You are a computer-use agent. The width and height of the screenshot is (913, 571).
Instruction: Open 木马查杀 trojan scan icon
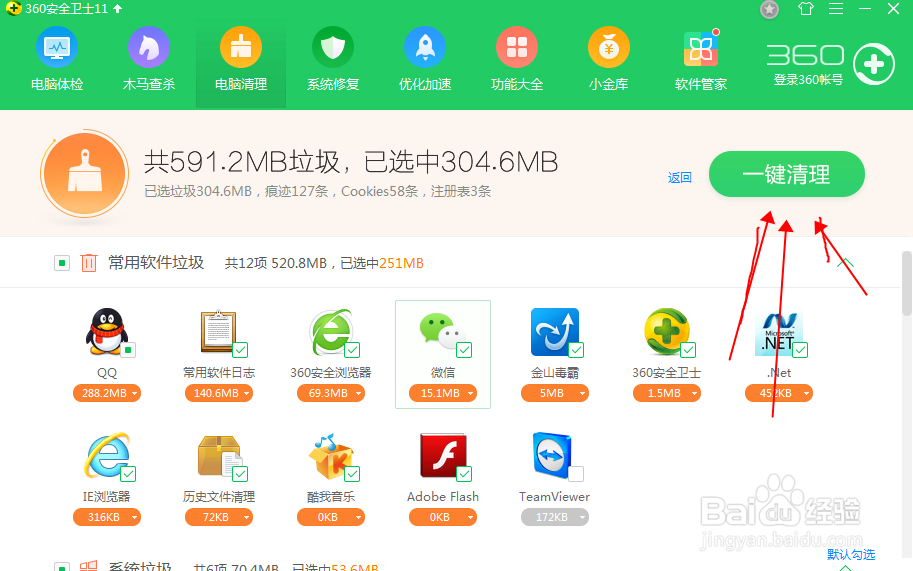[x=149, y=48]
